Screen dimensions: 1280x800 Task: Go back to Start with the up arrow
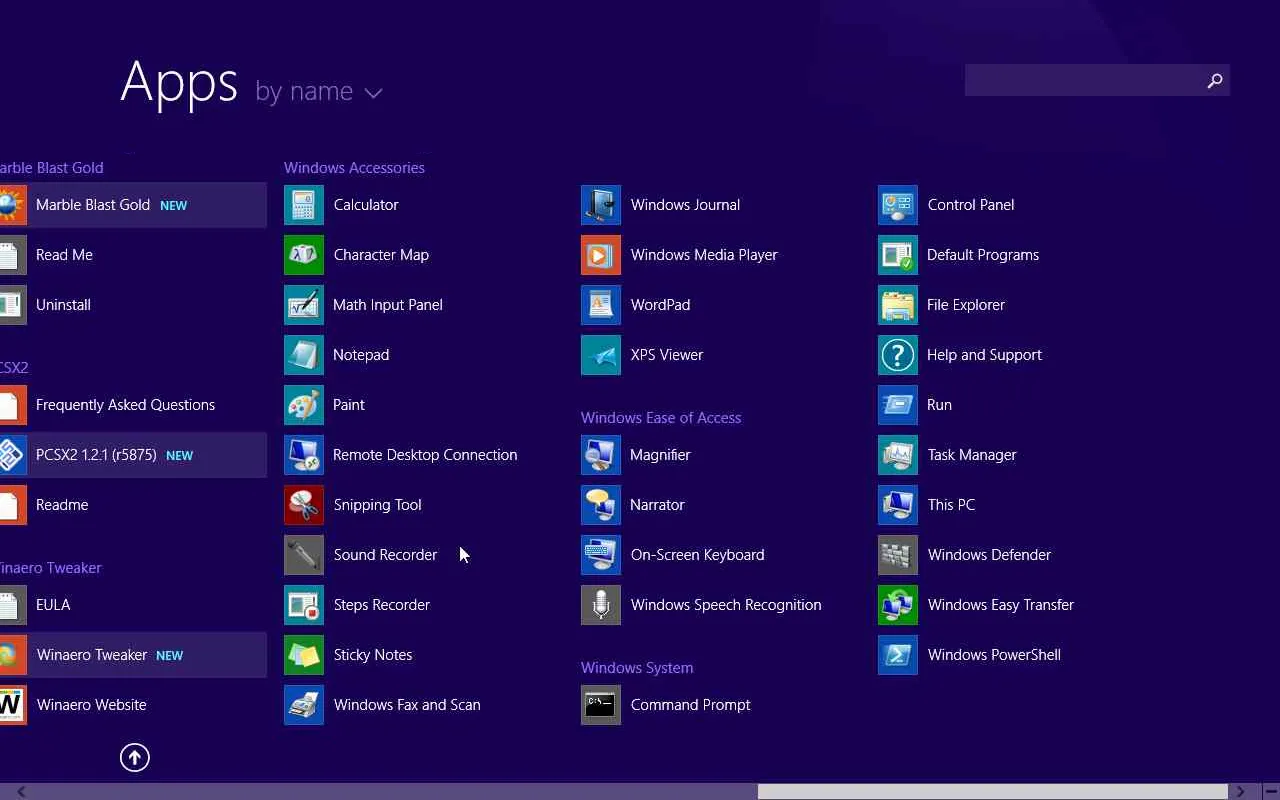coord(135,758)
